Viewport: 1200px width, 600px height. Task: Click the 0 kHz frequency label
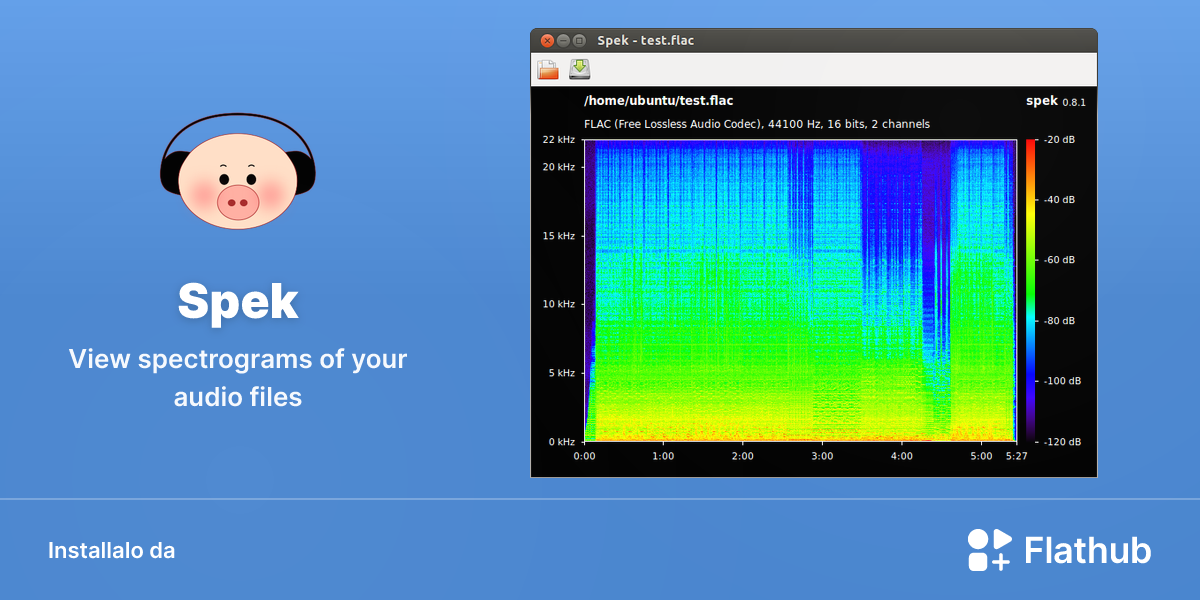pos(562,441)
